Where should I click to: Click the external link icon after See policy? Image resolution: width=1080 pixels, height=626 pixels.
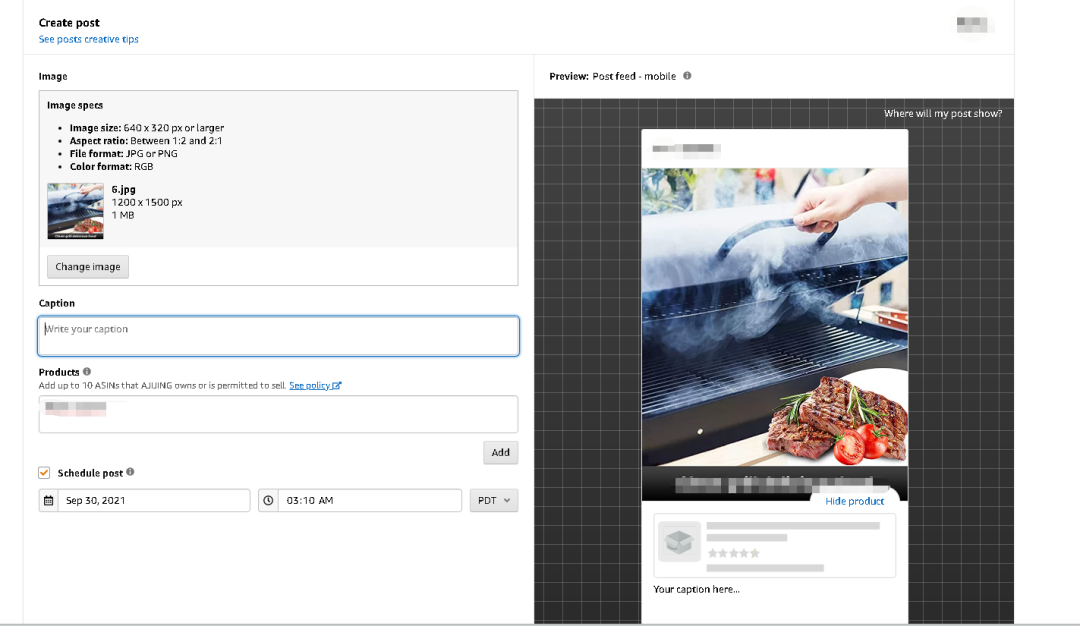tap(337, 385)
